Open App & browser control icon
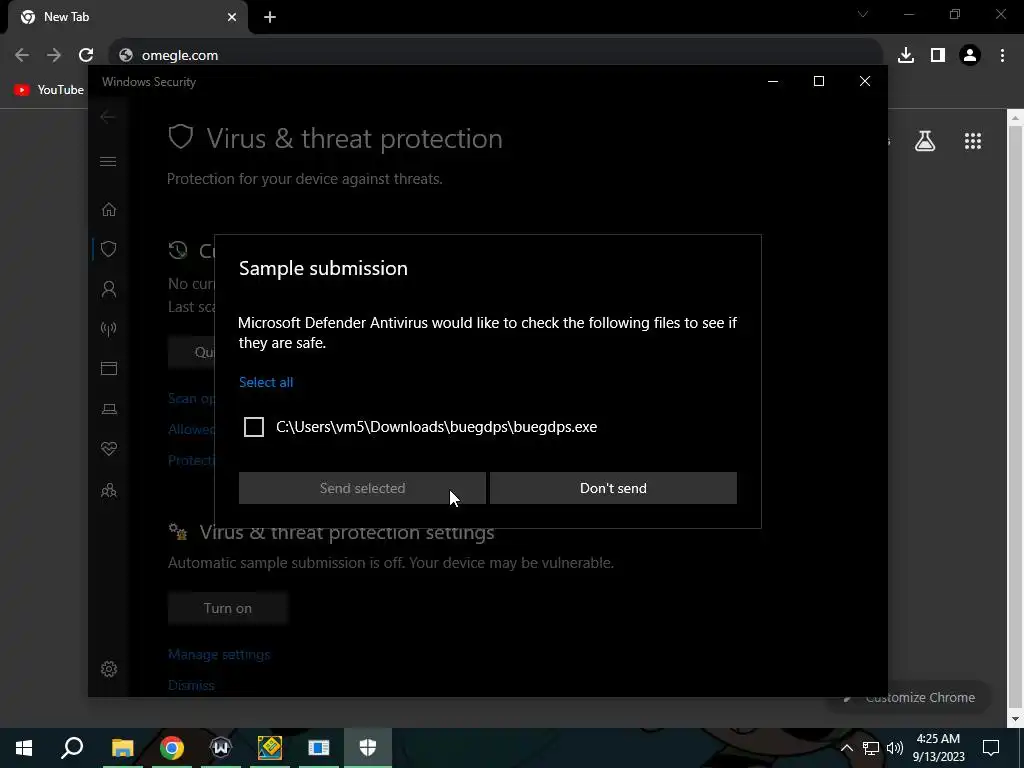This screenshot has width=1024, height=768. (x=109, y=368)
